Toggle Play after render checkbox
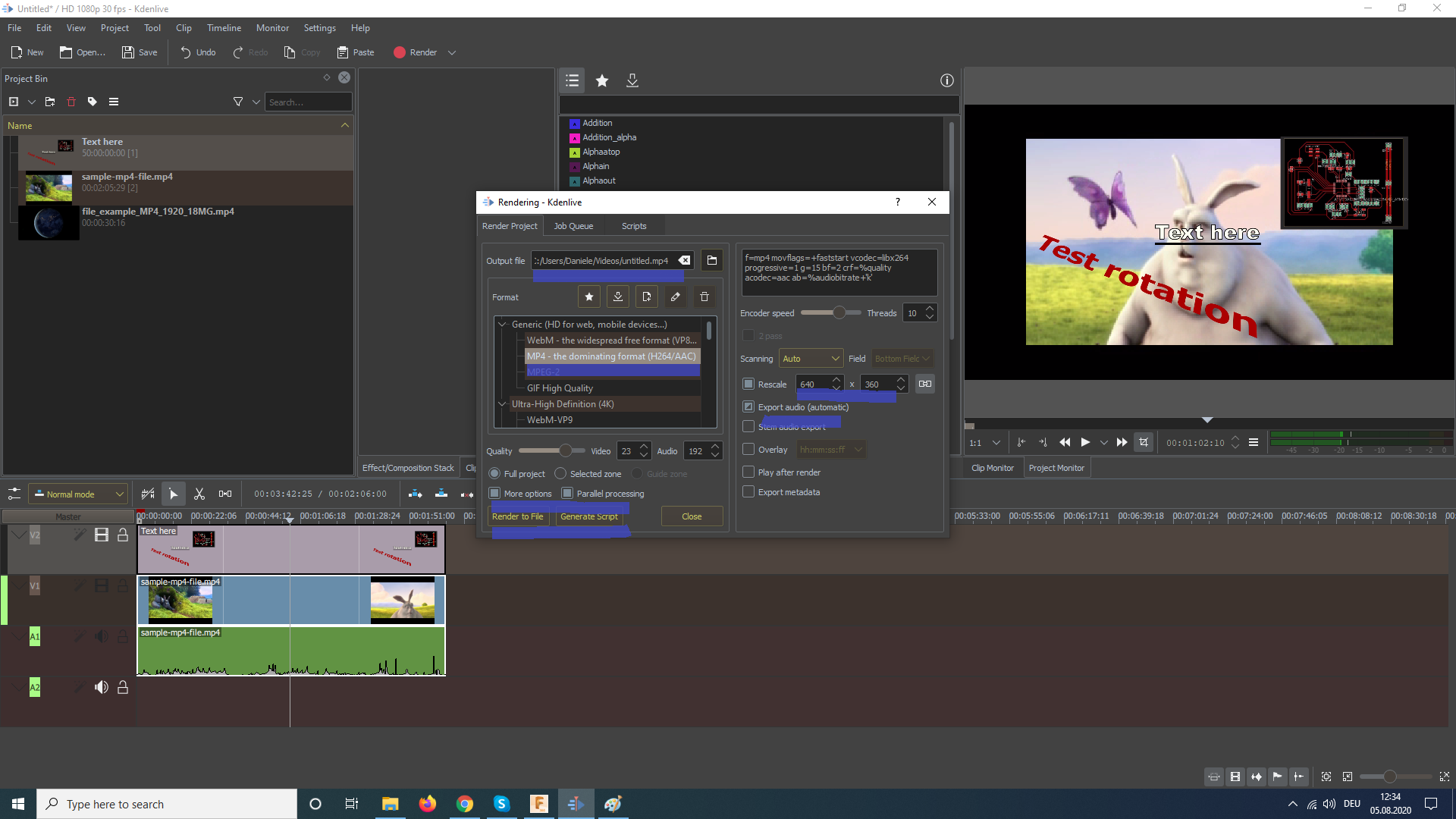 748,472
